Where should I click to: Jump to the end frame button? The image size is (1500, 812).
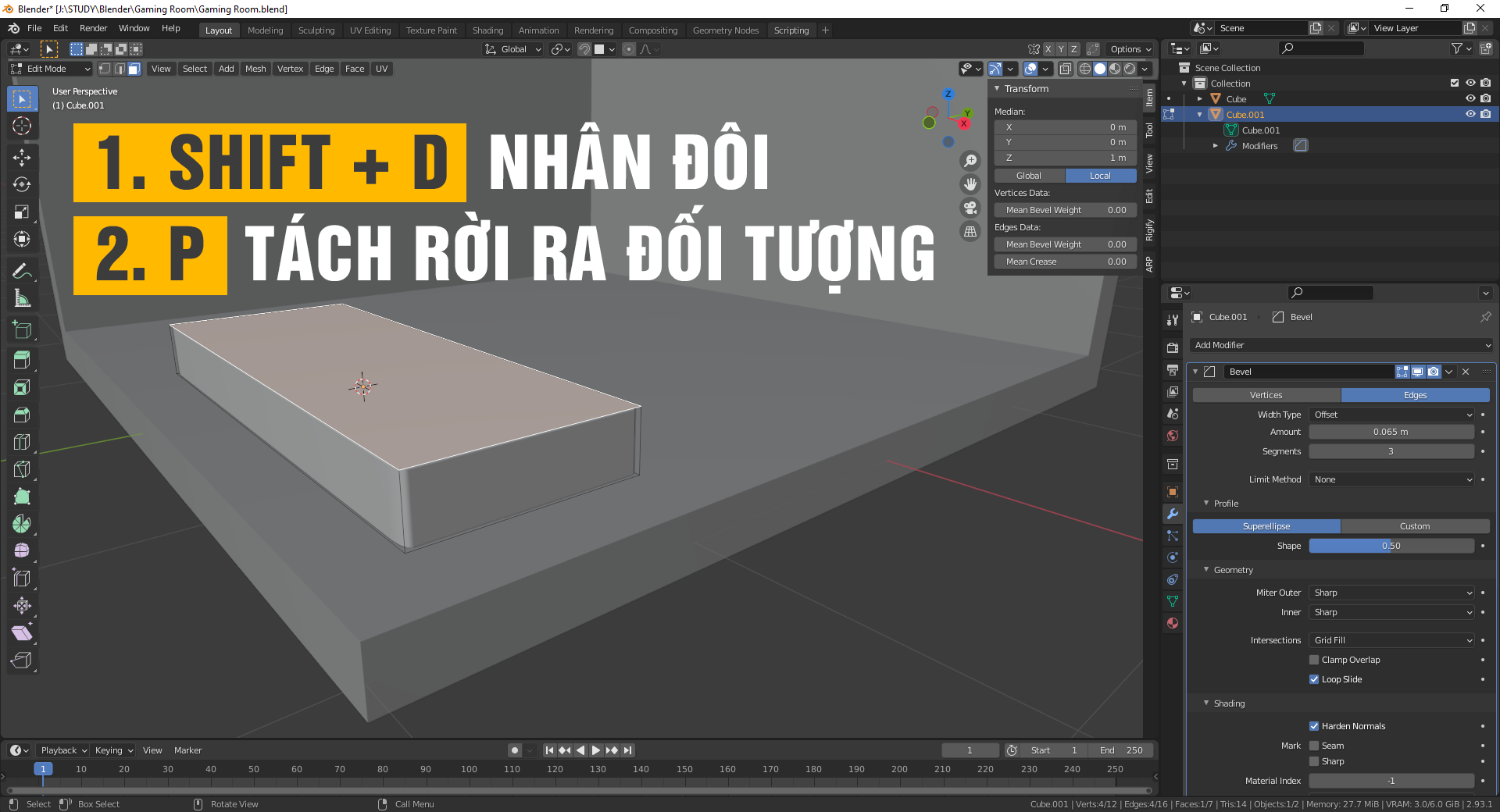627,750
